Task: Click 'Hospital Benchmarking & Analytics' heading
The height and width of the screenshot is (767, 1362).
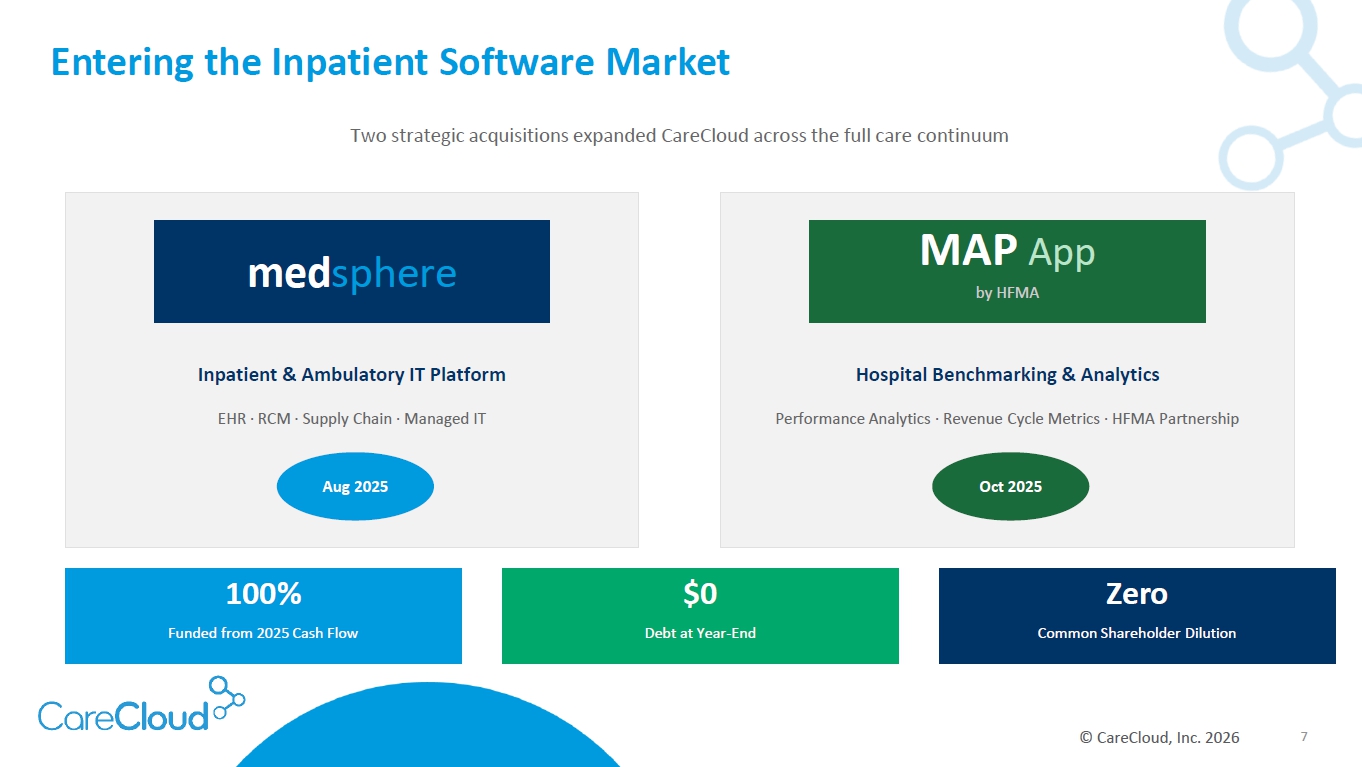Action: [x=1007, y=375]
